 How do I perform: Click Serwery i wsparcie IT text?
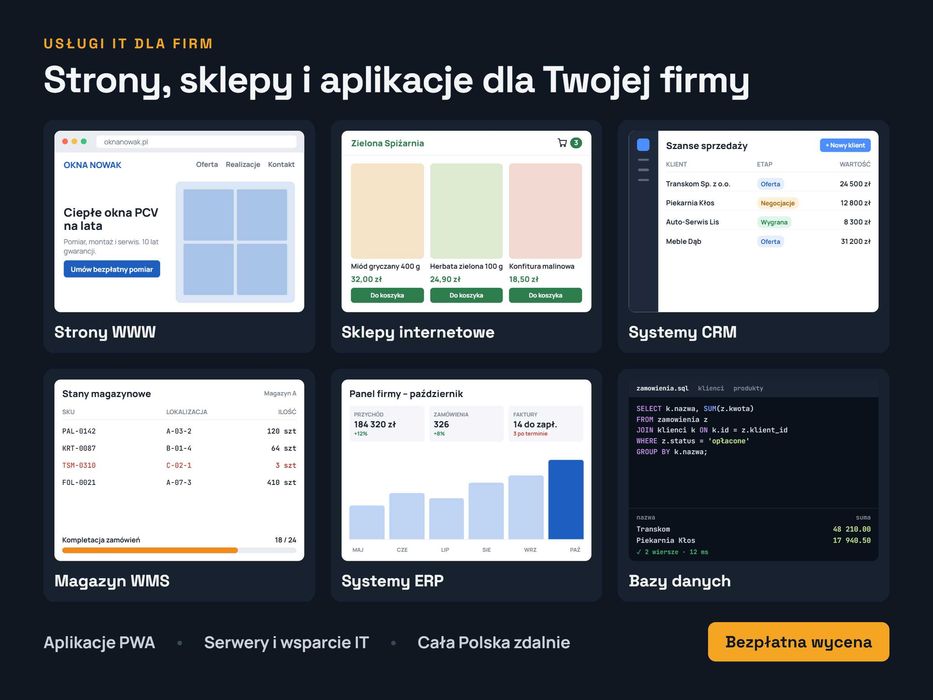point(286,642)
